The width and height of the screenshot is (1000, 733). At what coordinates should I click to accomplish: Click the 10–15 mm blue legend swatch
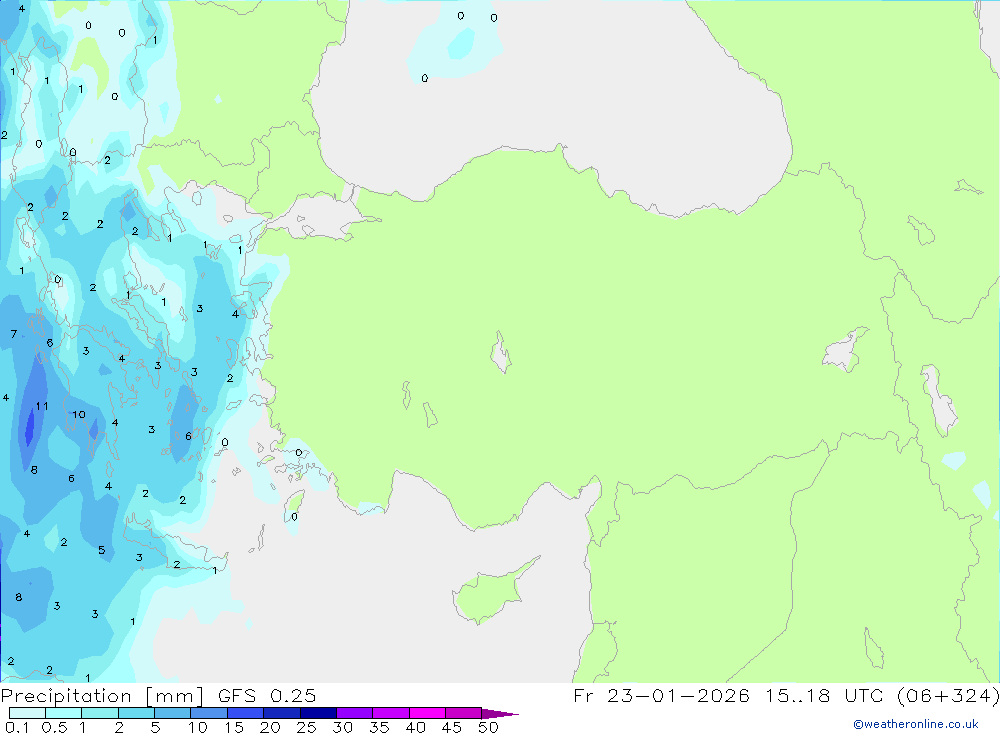click(x=209, y=713)
